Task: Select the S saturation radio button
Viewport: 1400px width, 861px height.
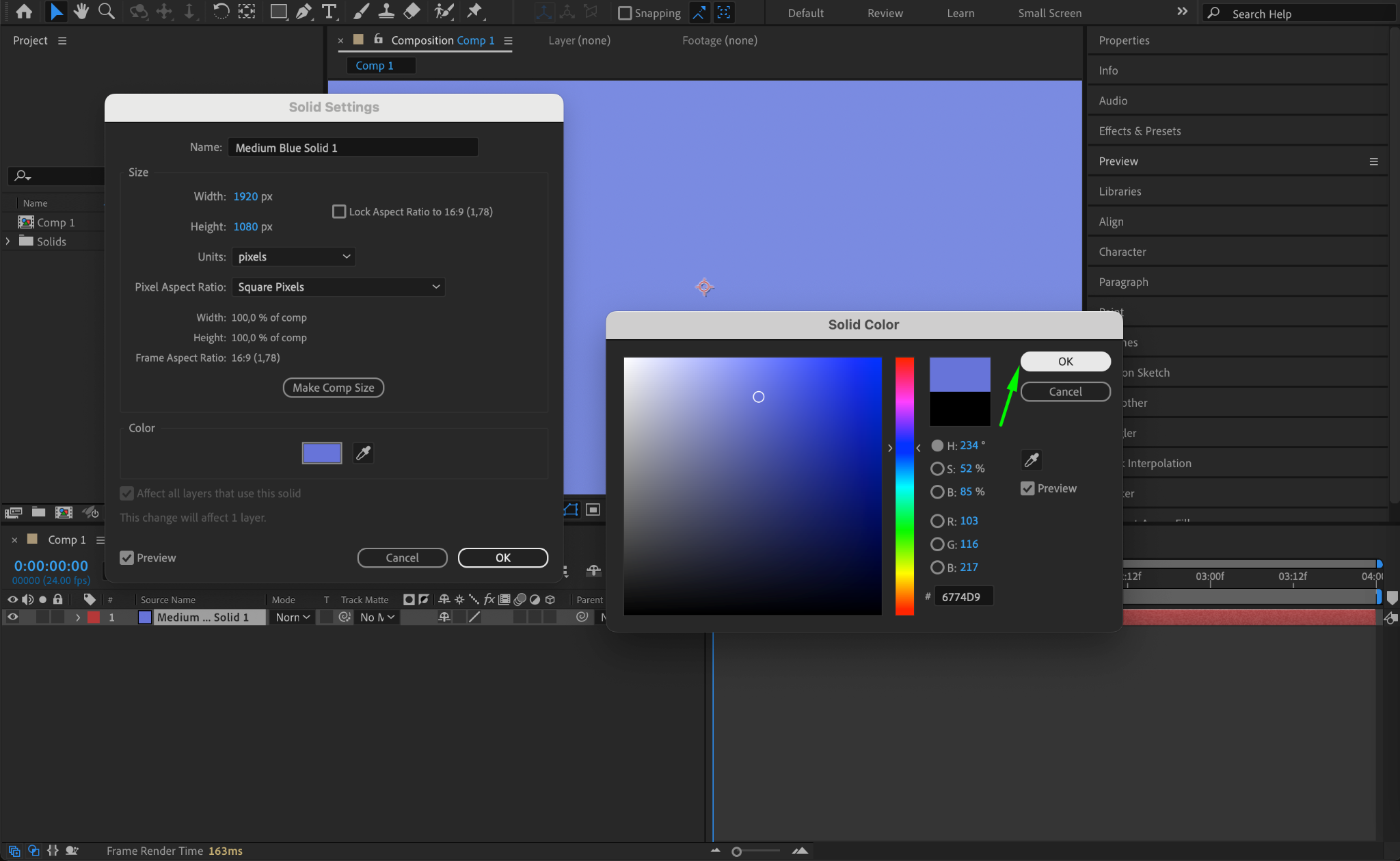Action: click(x=937, y=468)
